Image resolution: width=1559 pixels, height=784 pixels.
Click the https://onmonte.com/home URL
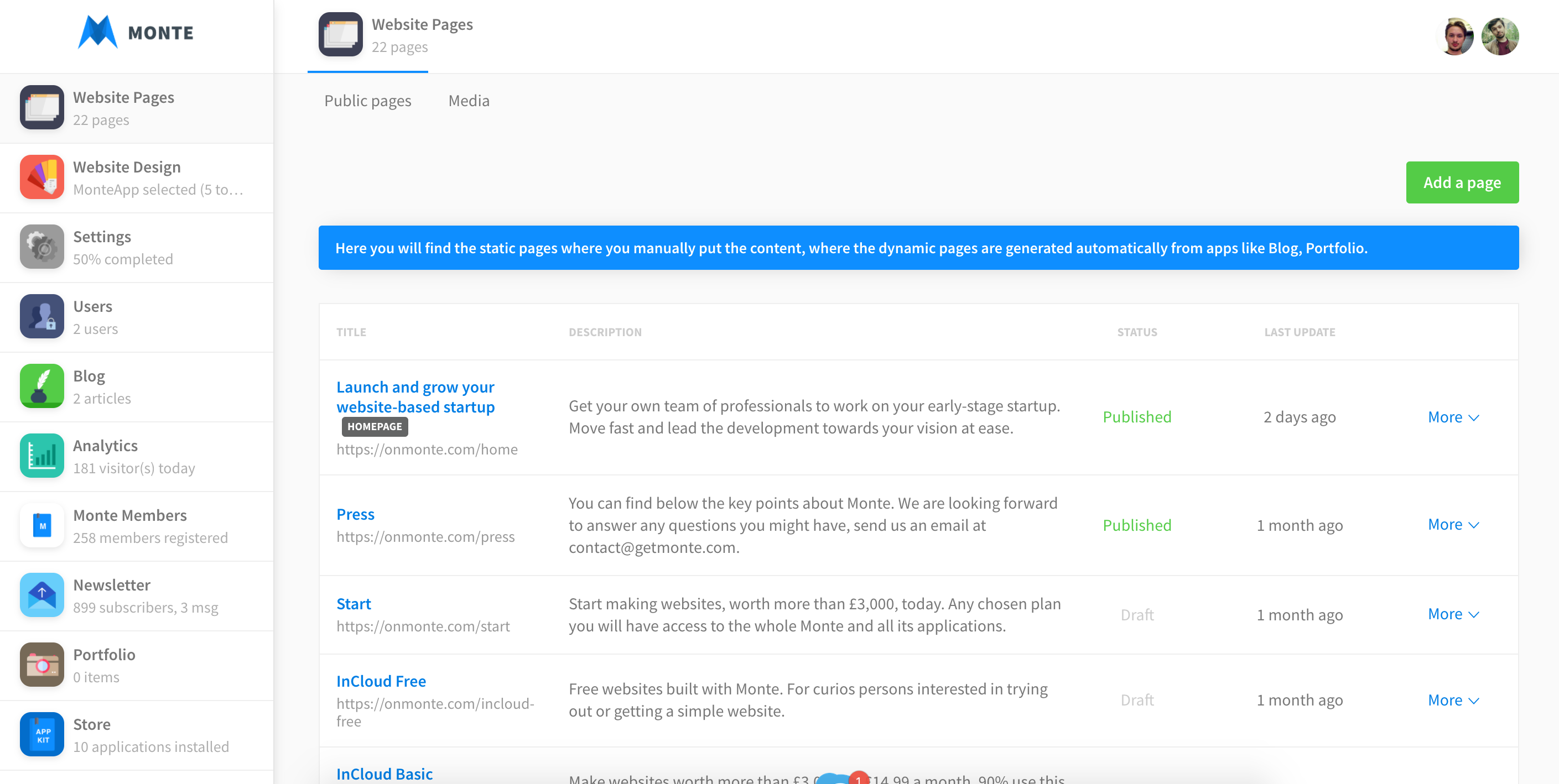point(427,450)
